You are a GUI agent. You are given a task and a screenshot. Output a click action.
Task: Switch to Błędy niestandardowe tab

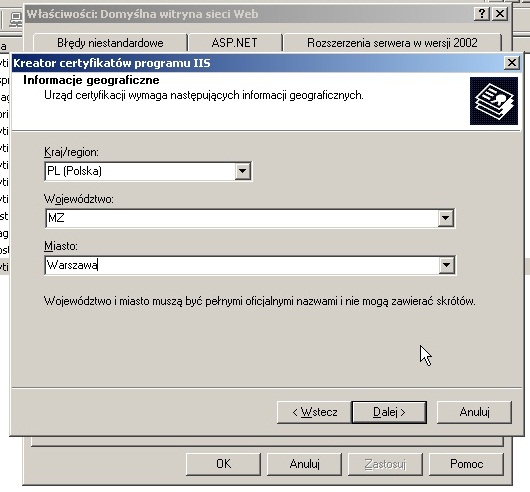[x=110, y=43]
